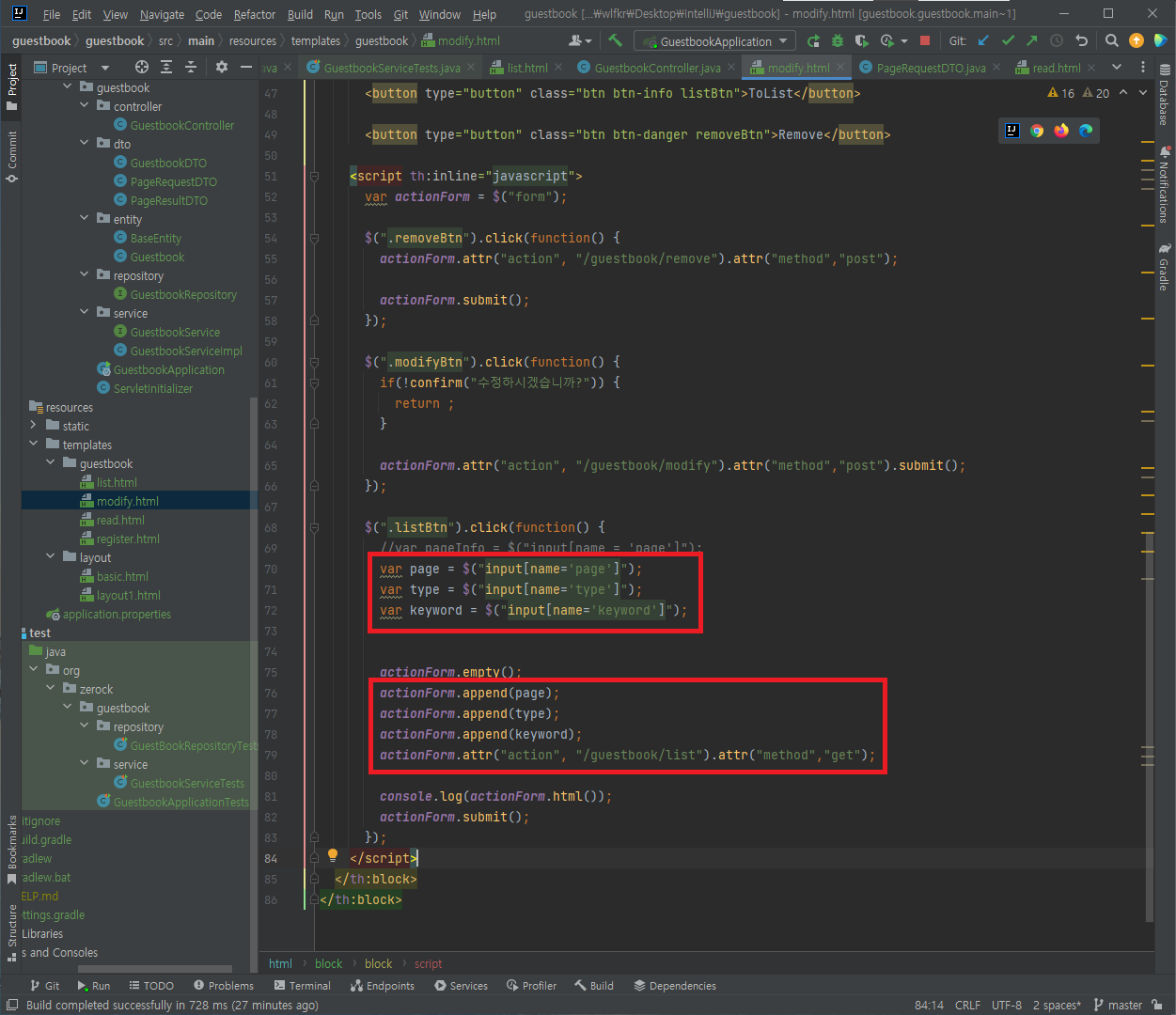Image resolution: width=1176 pixels, height=1015 pixels.
Task: Click the master Git branch widget
Action: pos(1119,1005)
